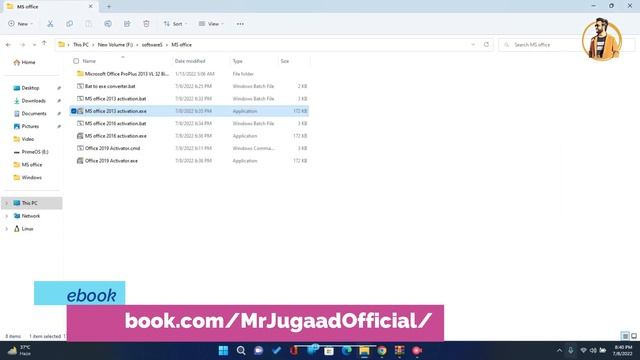640x360 pixels.
Task: Sort by Name column header
Action: 89,61
